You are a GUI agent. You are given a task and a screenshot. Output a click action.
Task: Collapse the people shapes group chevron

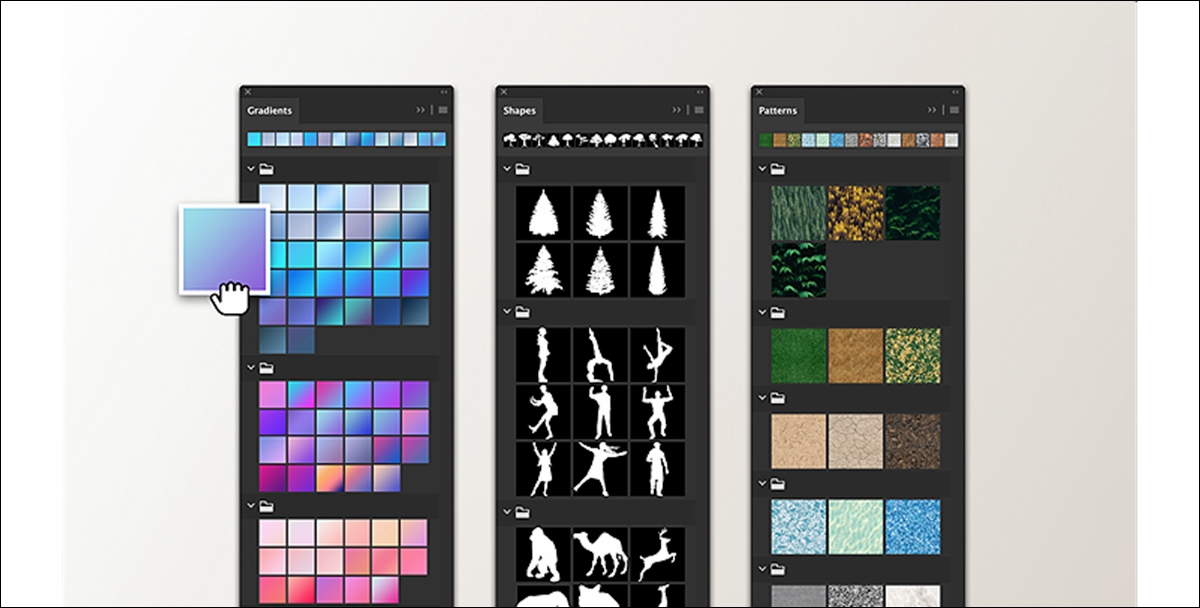[x=506, y=312]
